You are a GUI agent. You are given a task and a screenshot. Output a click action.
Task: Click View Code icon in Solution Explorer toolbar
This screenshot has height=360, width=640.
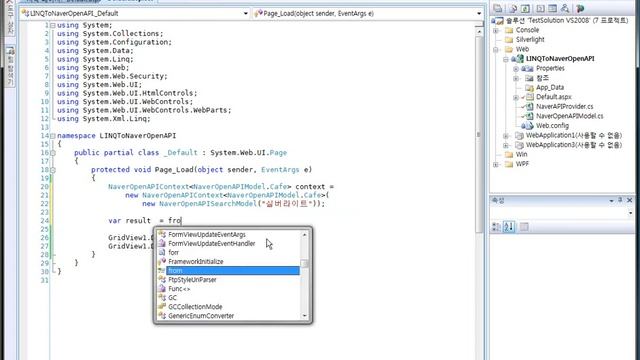click(x=540, y=8)
